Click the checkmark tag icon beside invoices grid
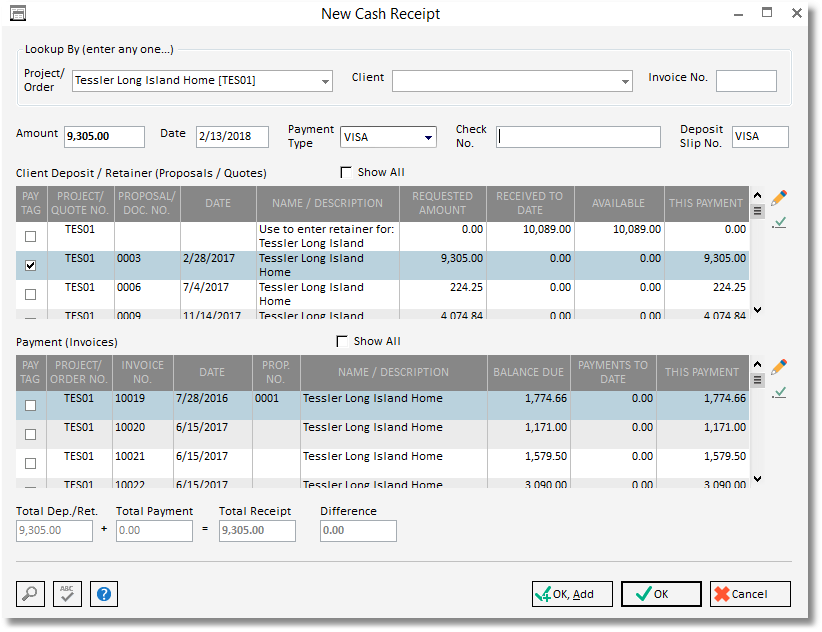This screenshot has width=822, height=632. (780, 393)
